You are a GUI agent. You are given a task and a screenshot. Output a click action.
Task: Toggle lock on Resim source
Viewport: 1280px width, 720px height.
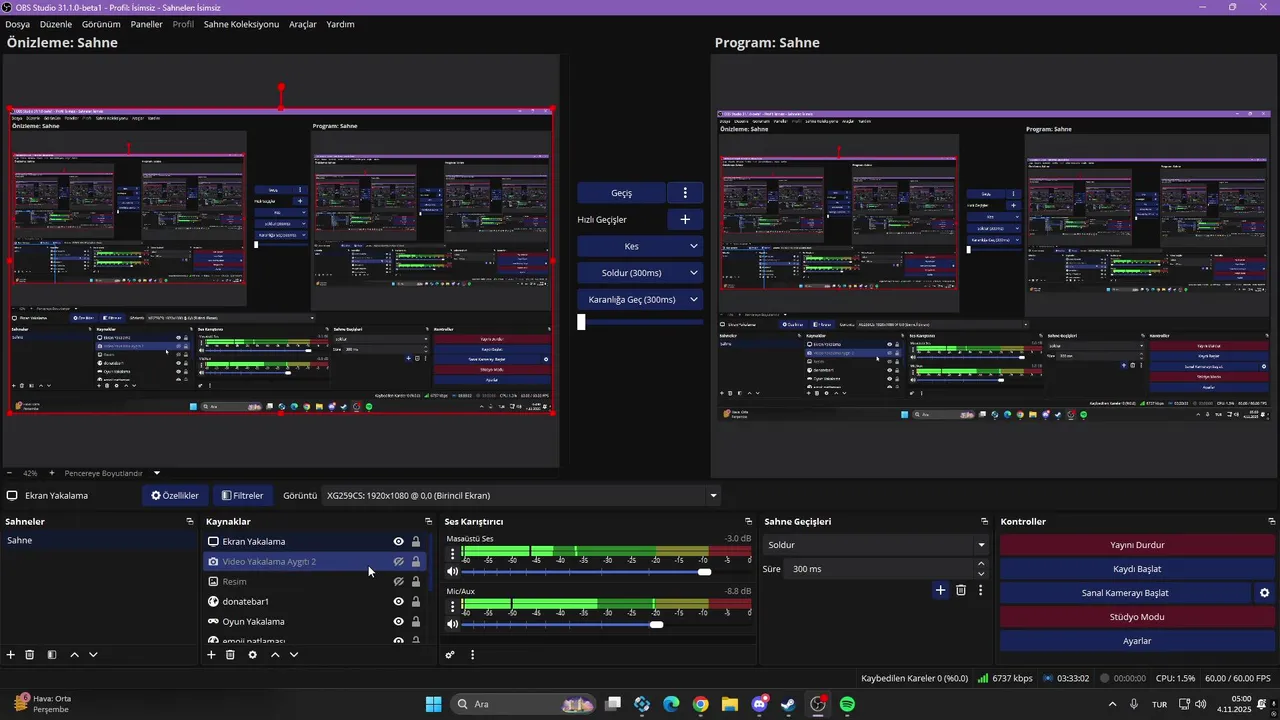[x=416, y=581]
